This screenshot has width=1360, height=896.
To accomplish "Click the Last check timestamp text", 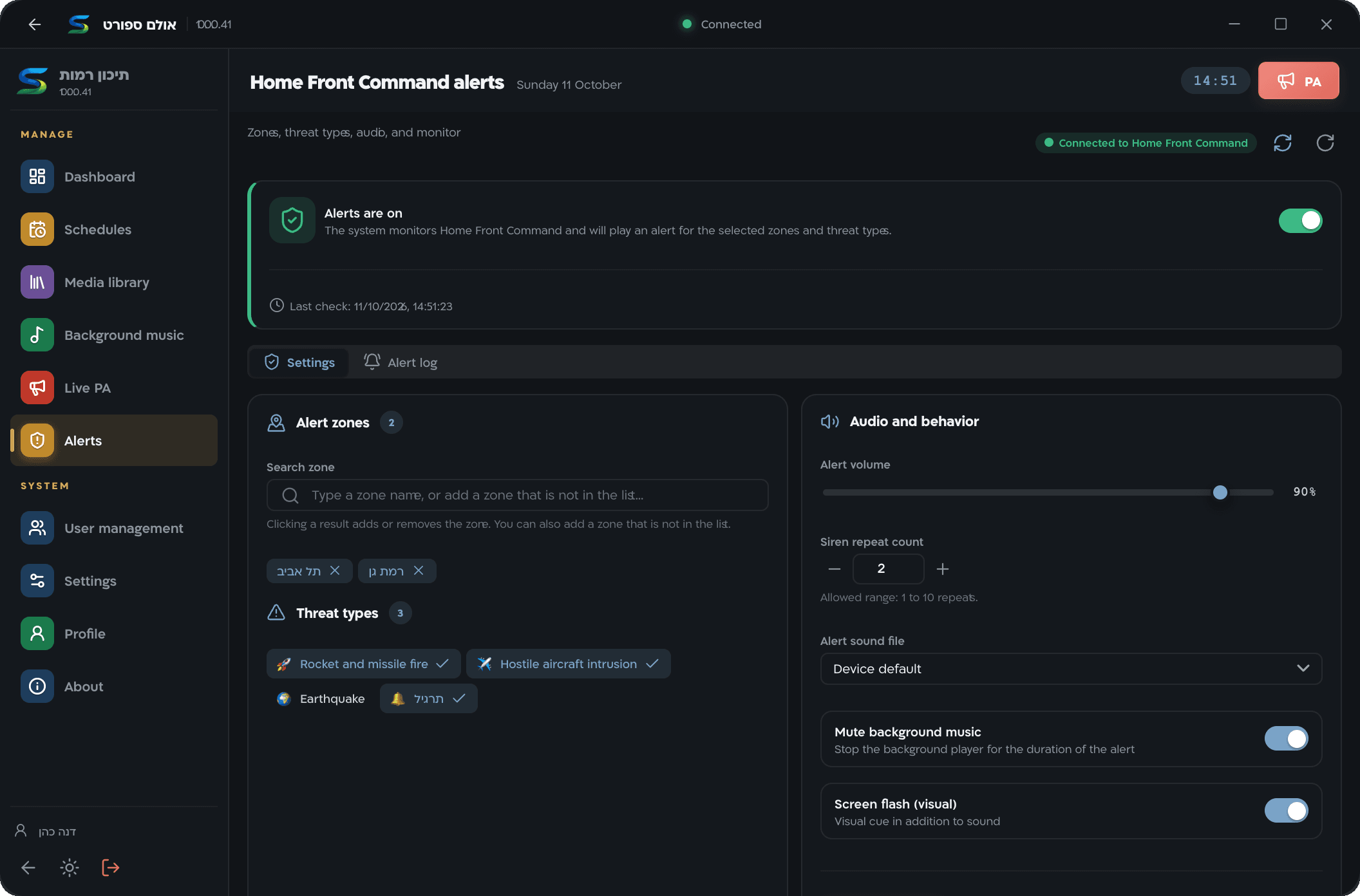I will coord(371,306).
